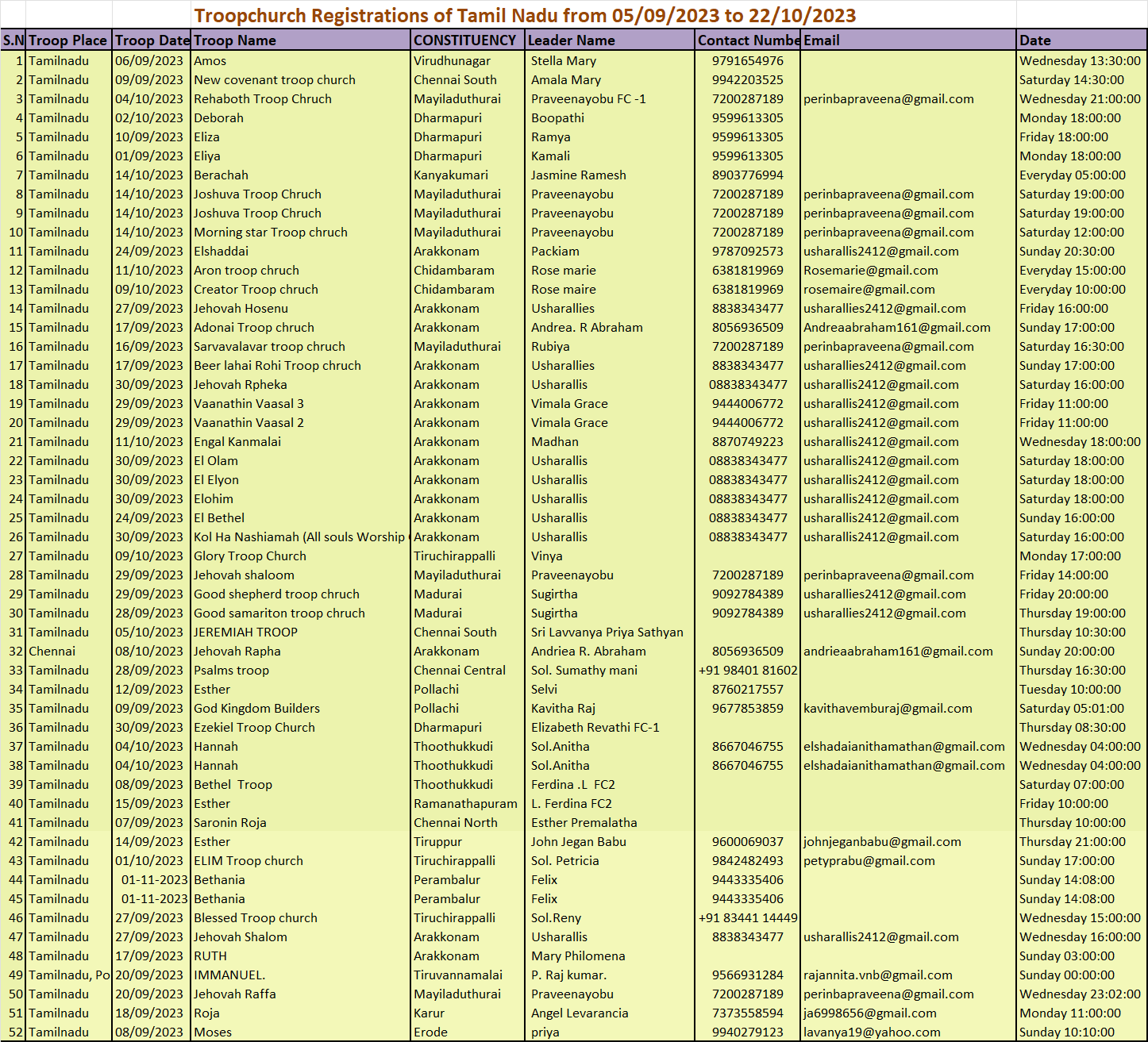Click the Troop Place cell reading Chennai
Image resolution: width=1148 pixels, height=1042 pixels.
[x=52, y=652]
